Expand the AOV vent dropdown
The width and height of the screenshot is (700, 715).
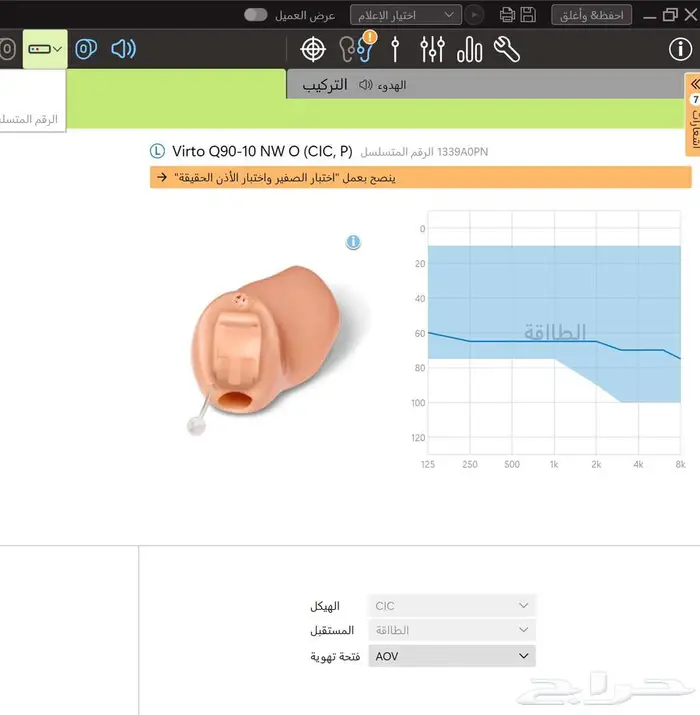[x=452, y=656]
